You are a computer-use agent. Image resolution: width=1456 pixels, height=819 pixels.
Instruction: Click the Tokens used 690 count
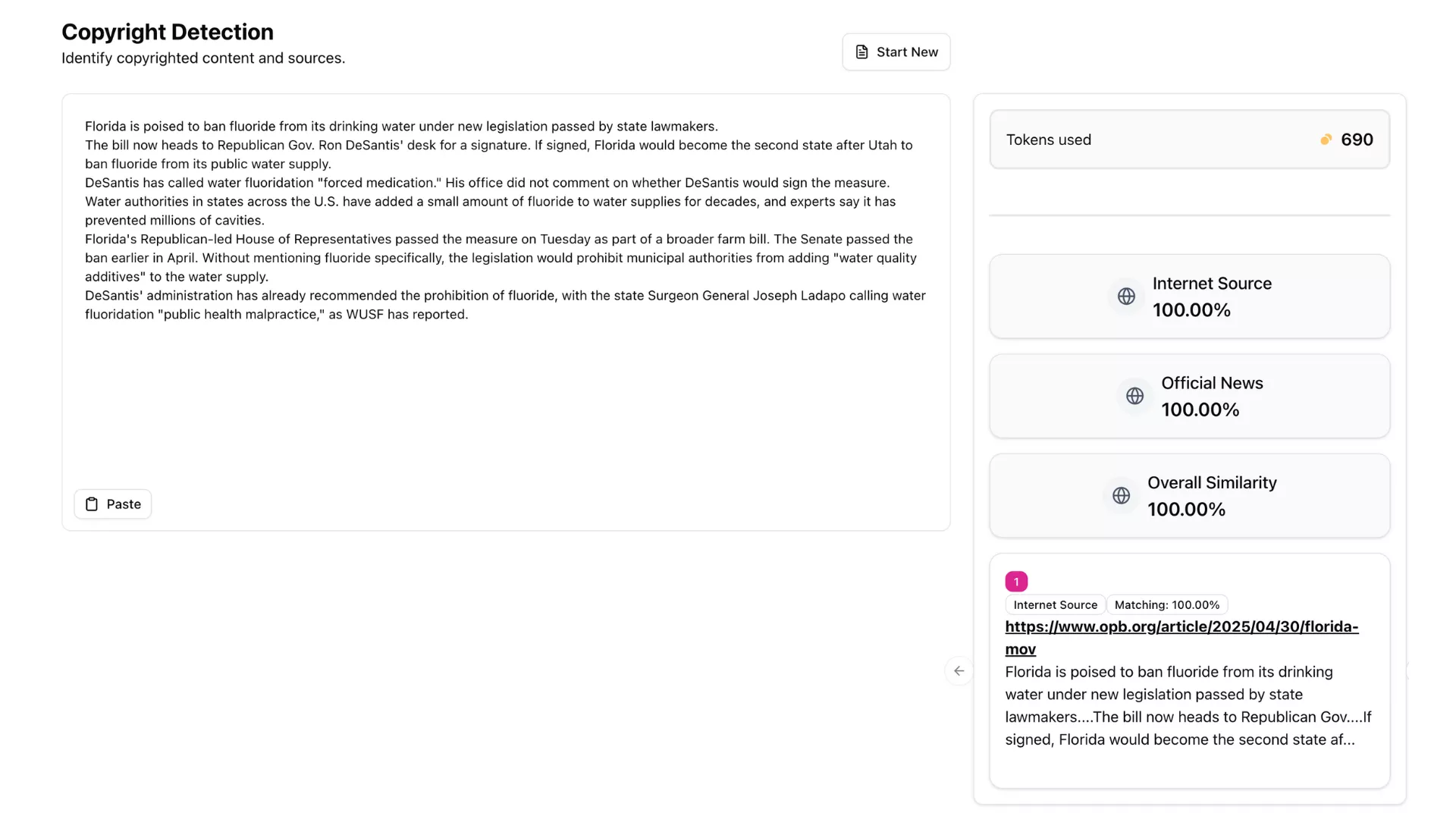[x=1356, y=140]
